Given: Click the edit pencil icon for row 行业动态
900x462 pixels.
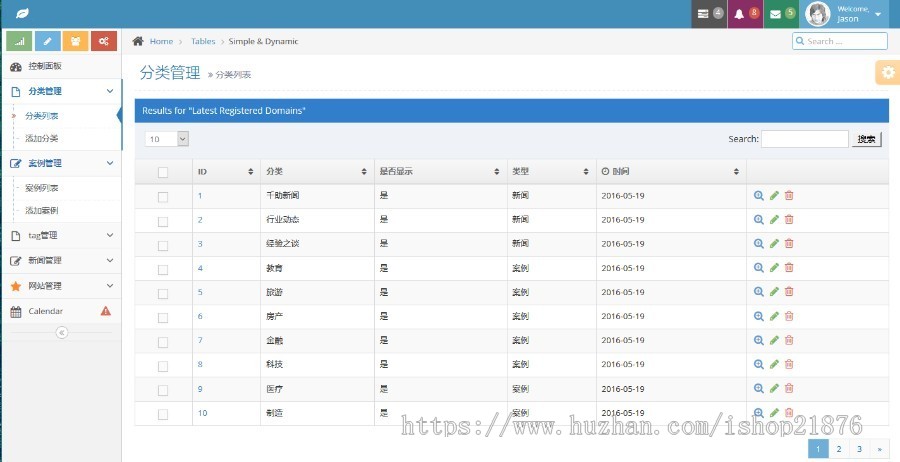Looking at the screenshot, I should pyautogui.click(x=774, y=220).
